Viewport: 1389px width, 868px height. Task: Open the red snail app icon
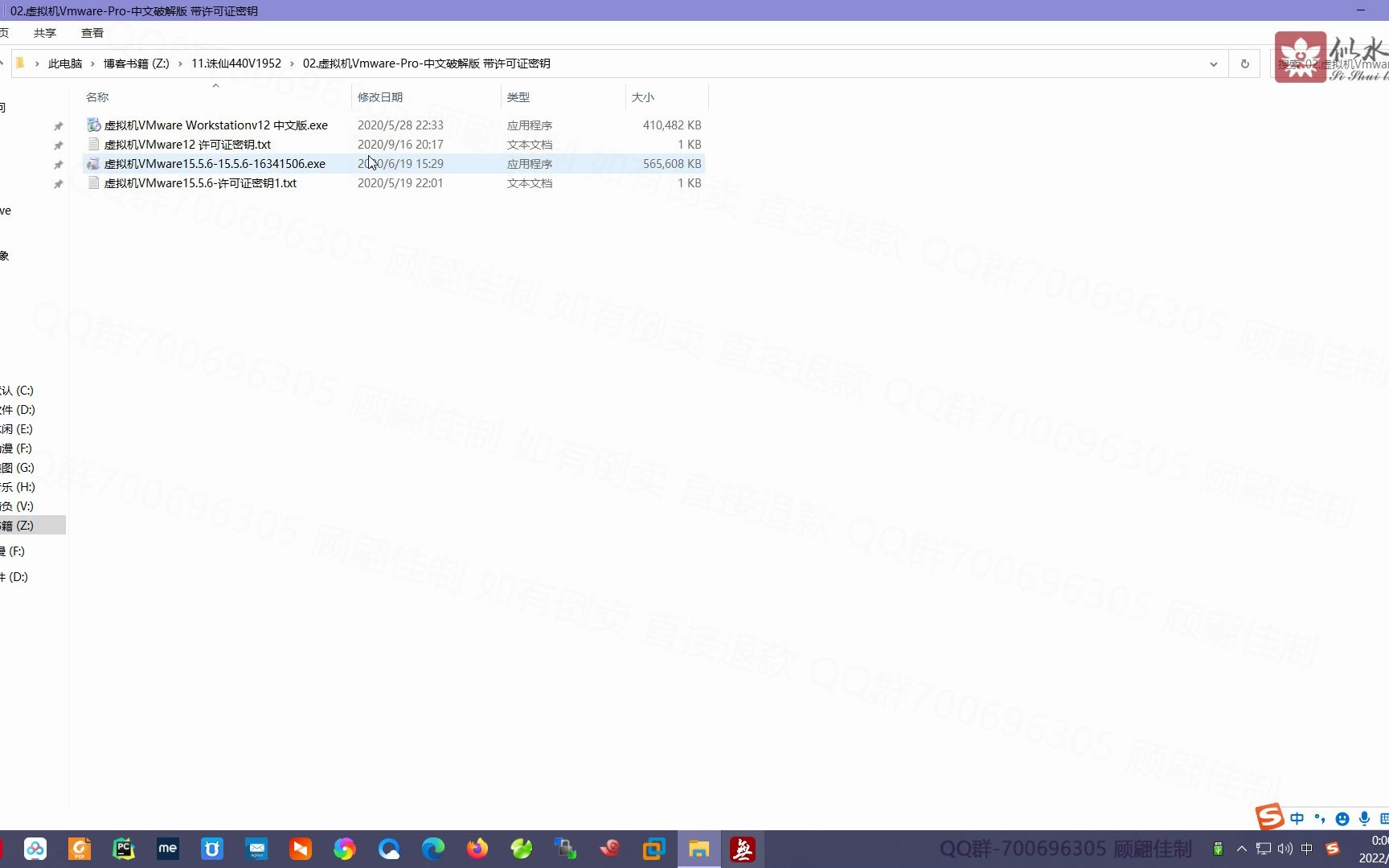tap(610, 849)
